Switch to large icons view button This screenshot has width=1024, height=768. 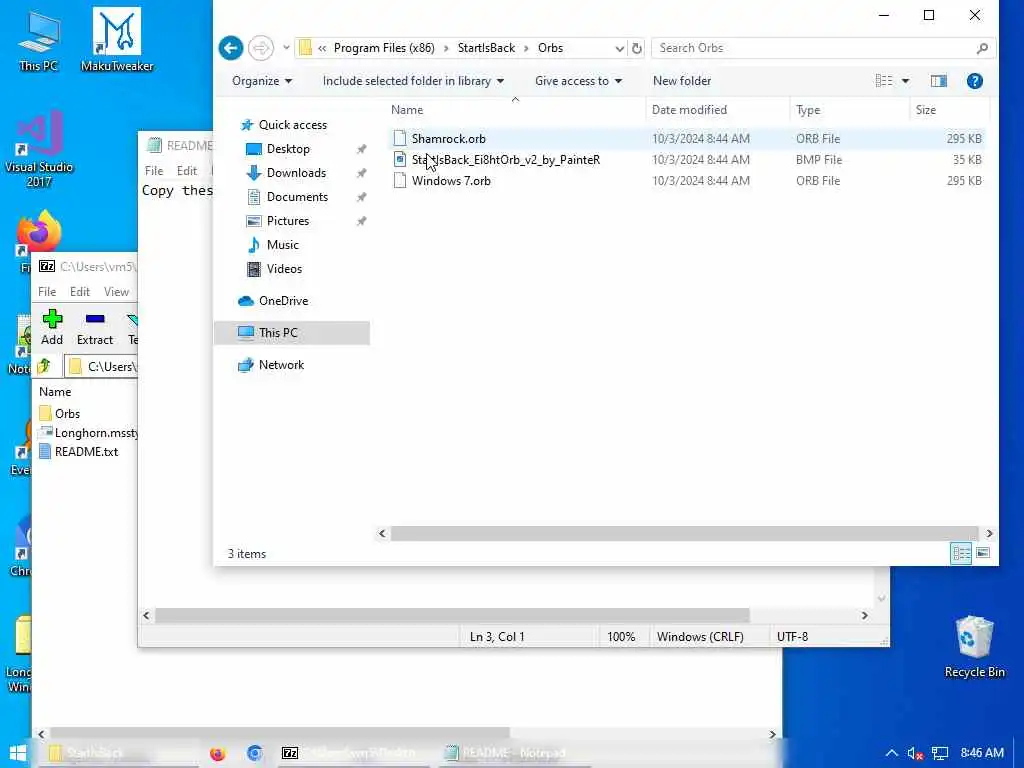[983, 553]
